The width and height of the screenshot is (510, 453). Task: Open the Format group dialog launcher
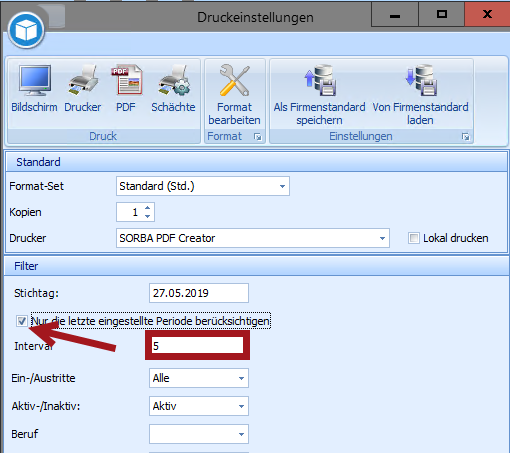(258, 137)
